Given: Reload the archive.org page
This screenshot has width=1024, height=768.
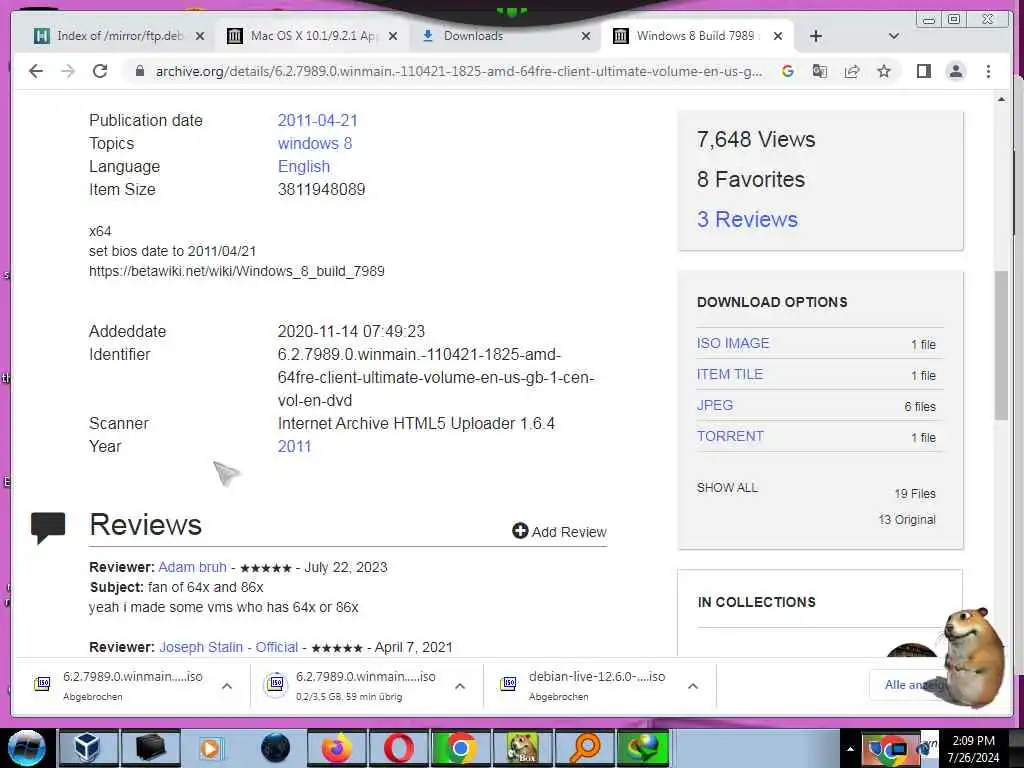Looking at the screenshot, I should coord(100,71).
